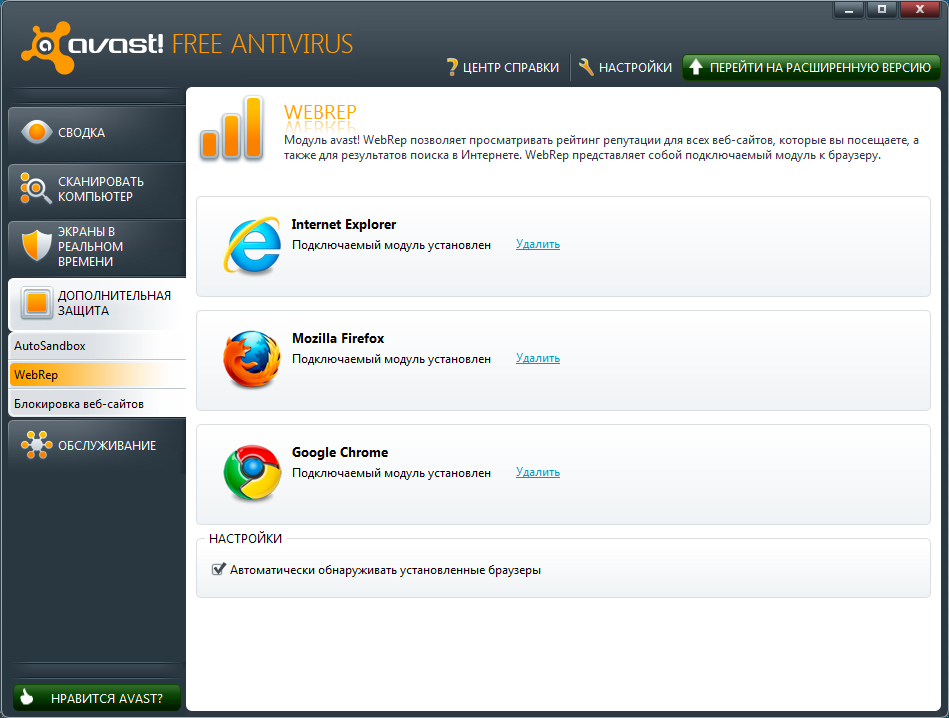Click Internet Explorer plugin installed status text
Viewport: 949px width, 718px height.
pos(392,245)
